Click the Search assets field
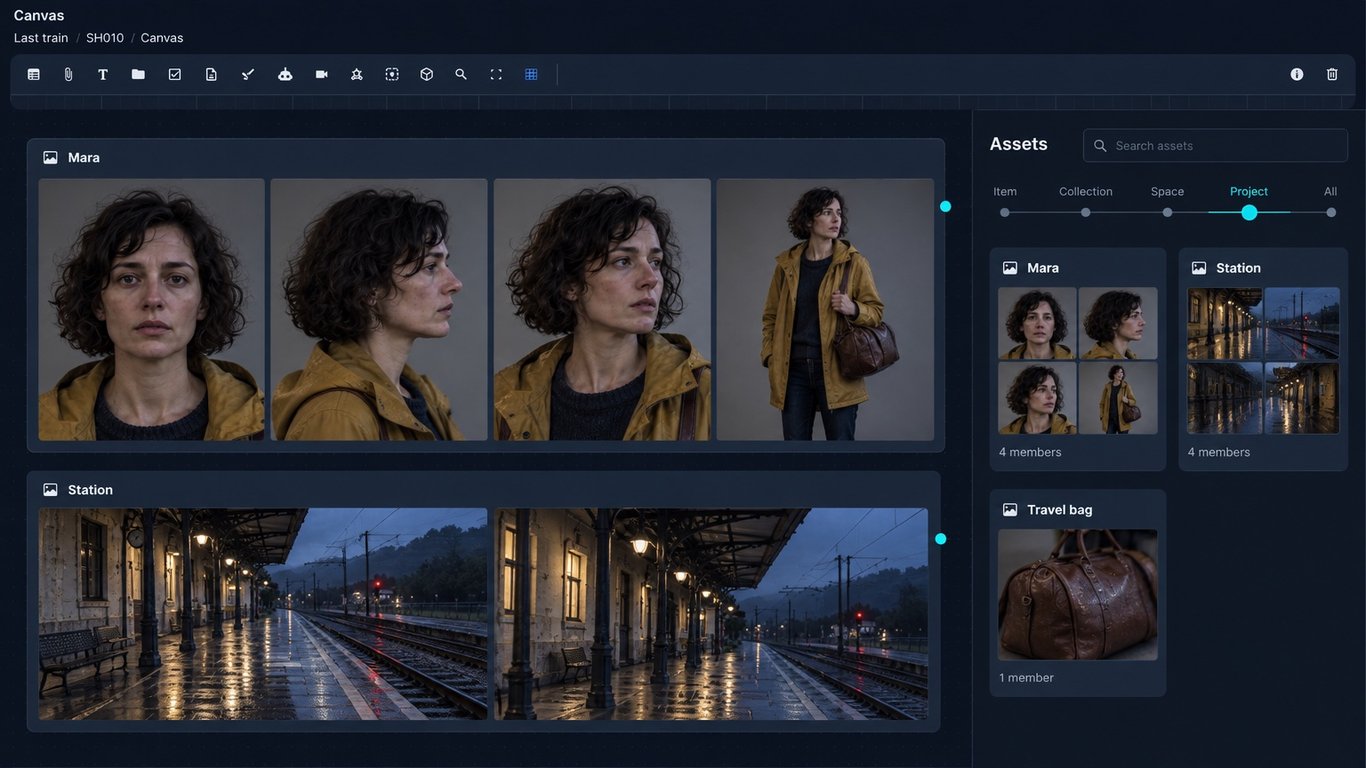The width and height of the screenshot is (1366, 768). [1215, 145]
